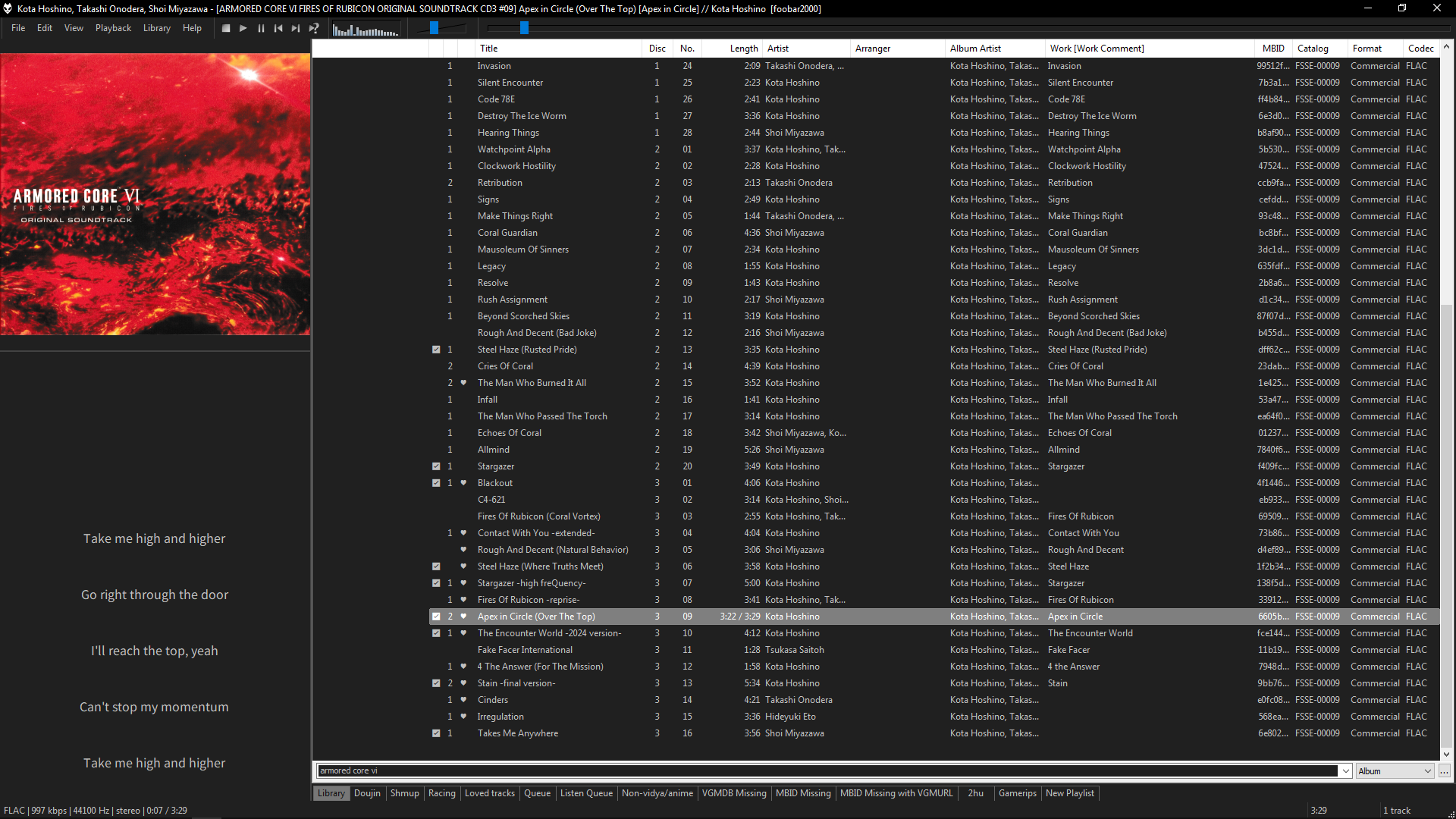Switch to the Listen Queue tab
Screen dimensions: 1456x819
(586, 793)
